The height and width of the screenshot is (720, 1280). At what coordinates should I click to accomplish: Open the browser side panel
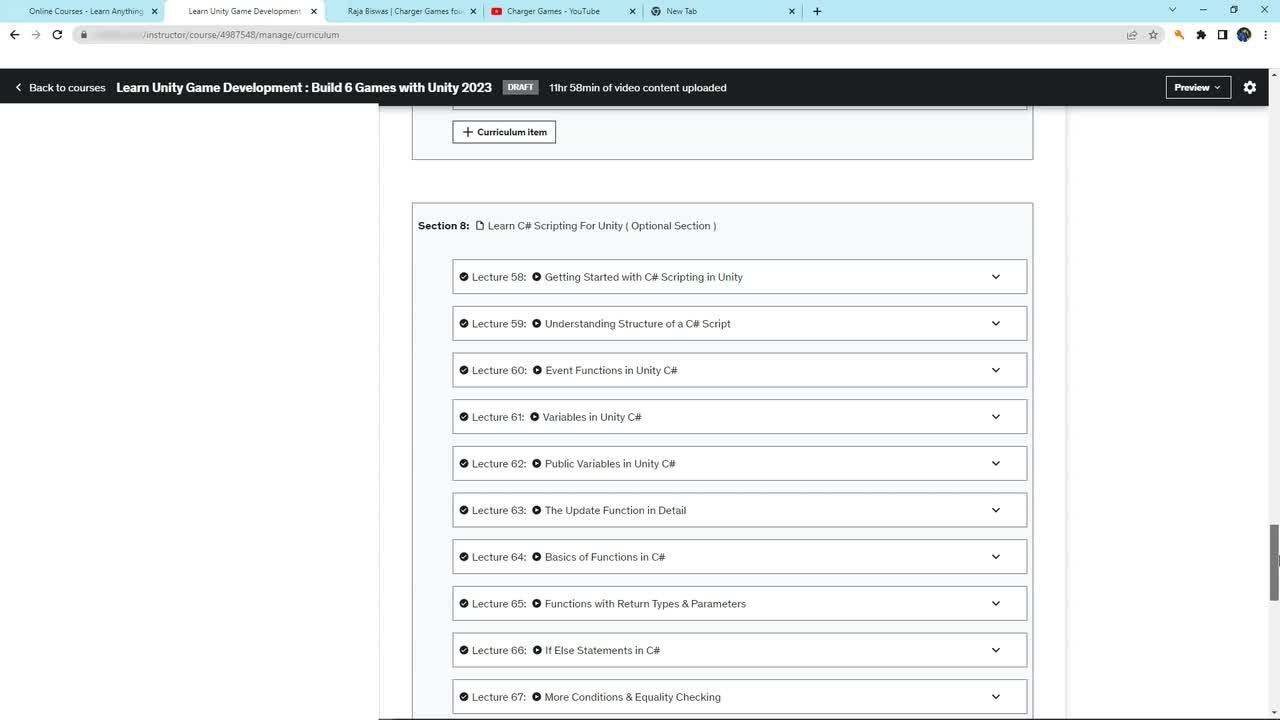[1222, 34]
